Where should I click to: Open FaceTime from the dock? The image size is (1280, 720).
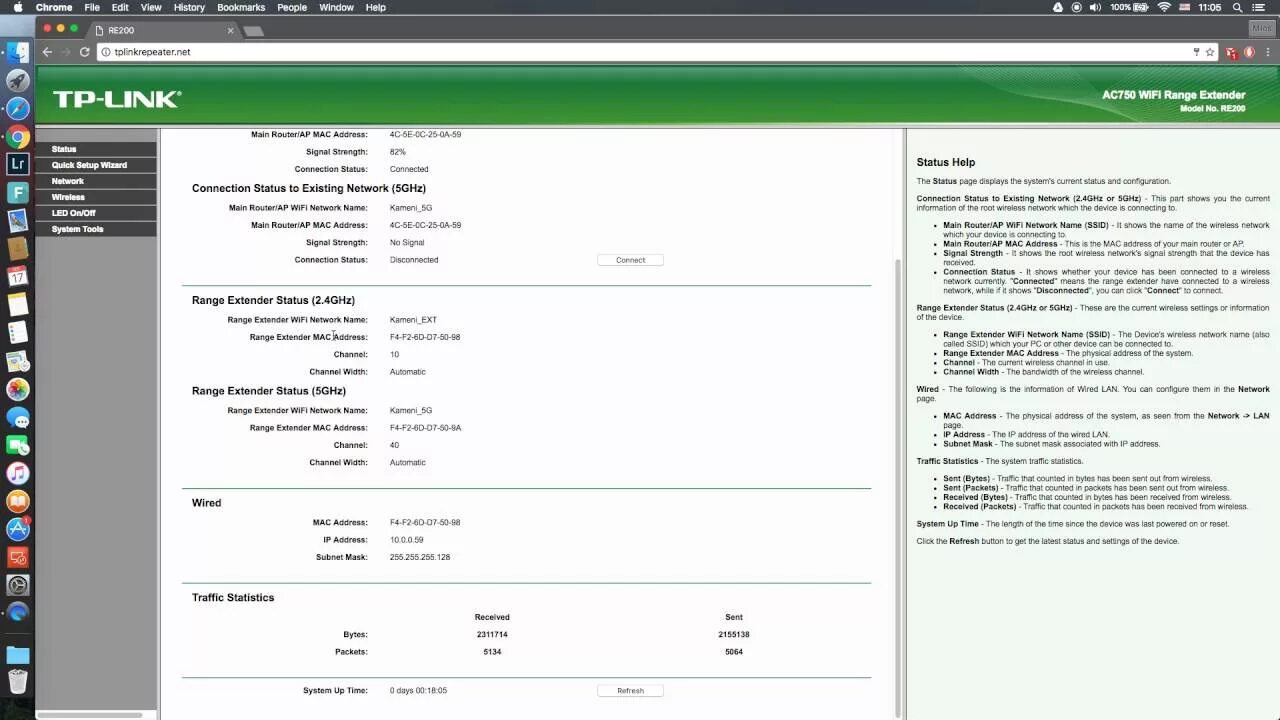(17, 445)
